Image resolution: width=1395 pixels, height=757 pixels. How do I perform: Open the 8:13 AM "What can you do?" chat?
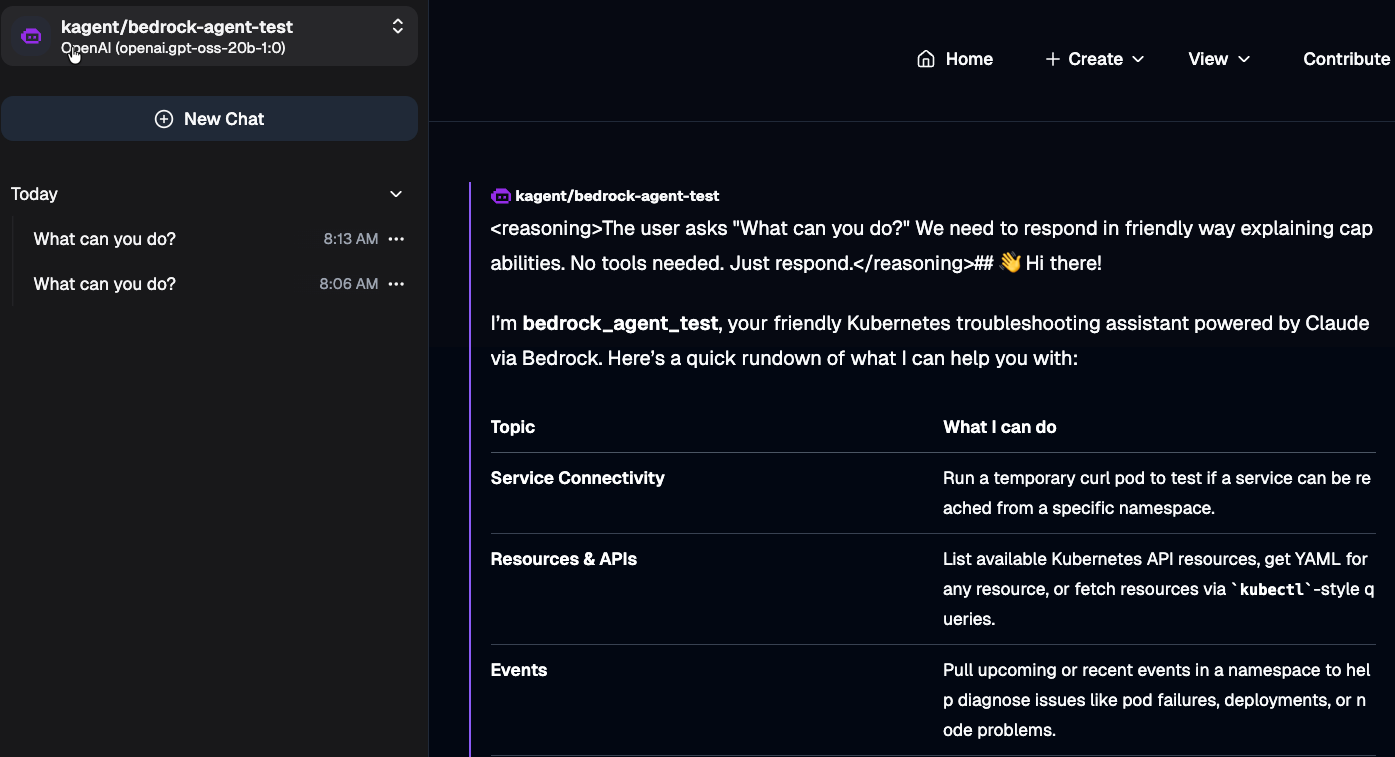tap(105, 239)
